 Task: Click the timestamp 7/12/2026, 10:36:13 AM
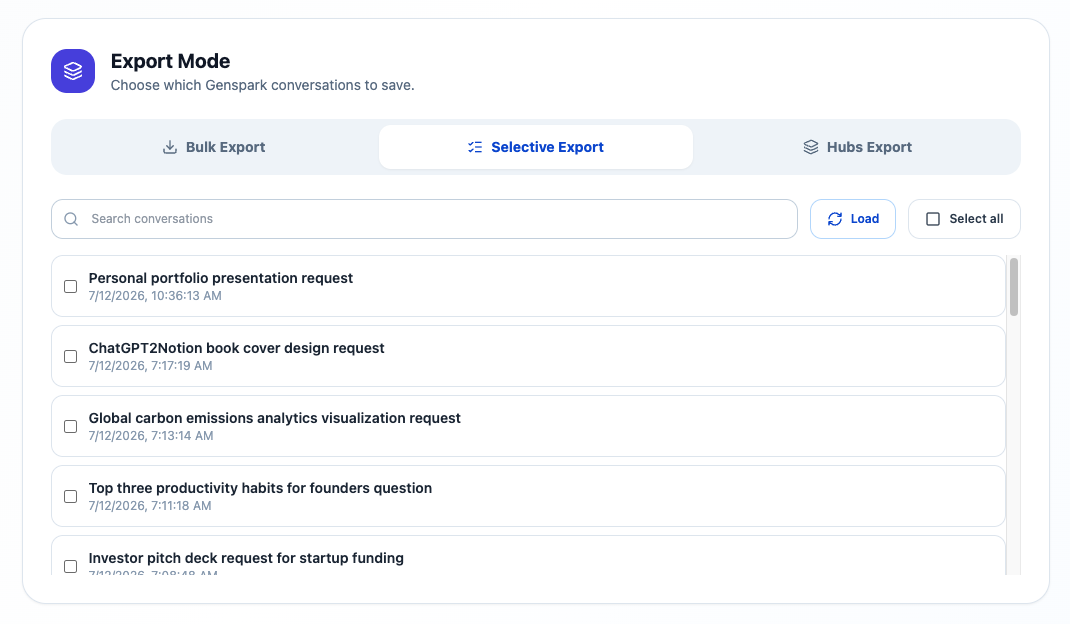pos(155,296)
